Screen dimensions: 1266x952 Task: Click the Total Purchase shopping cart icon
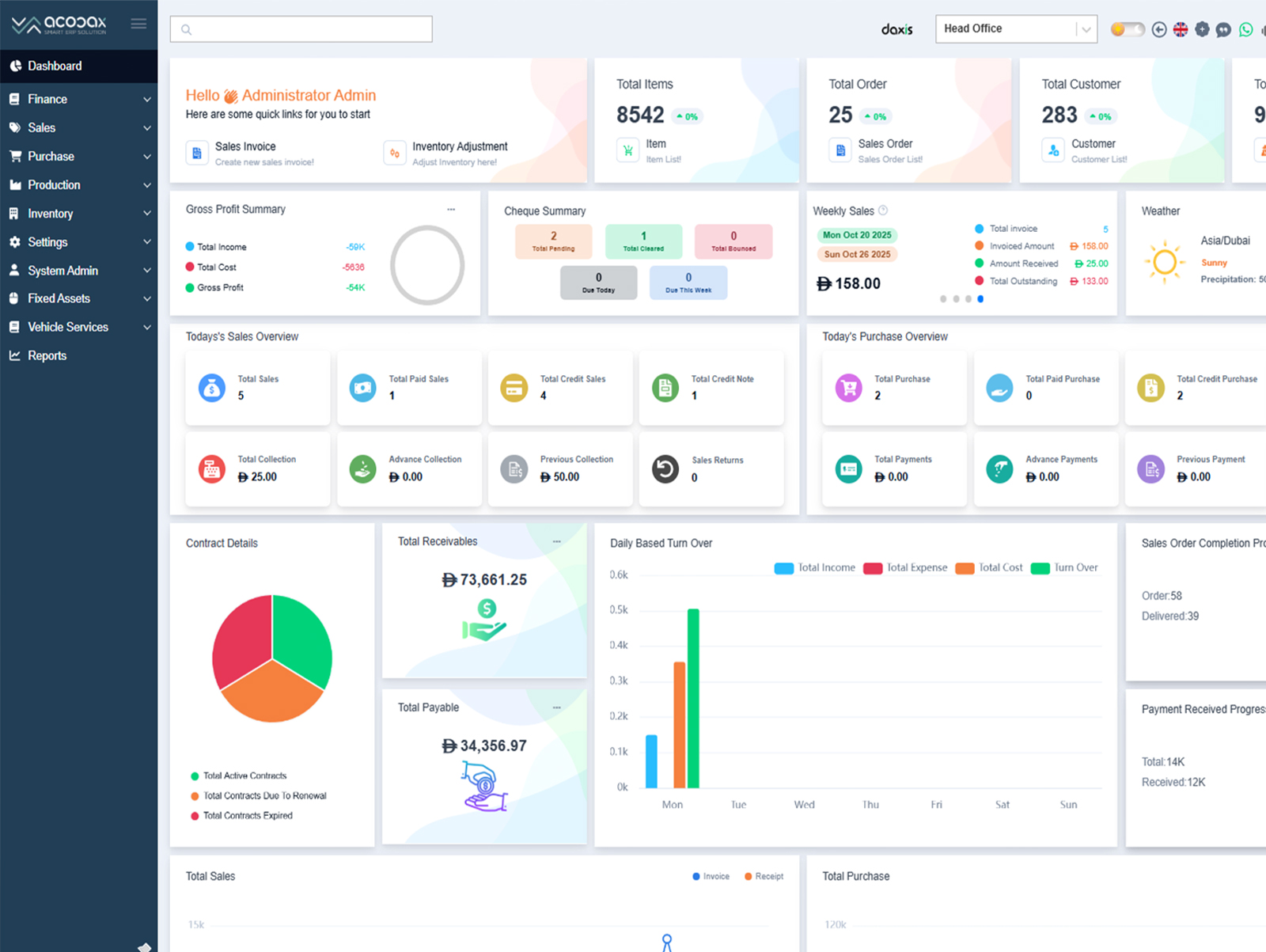[848, 388]
